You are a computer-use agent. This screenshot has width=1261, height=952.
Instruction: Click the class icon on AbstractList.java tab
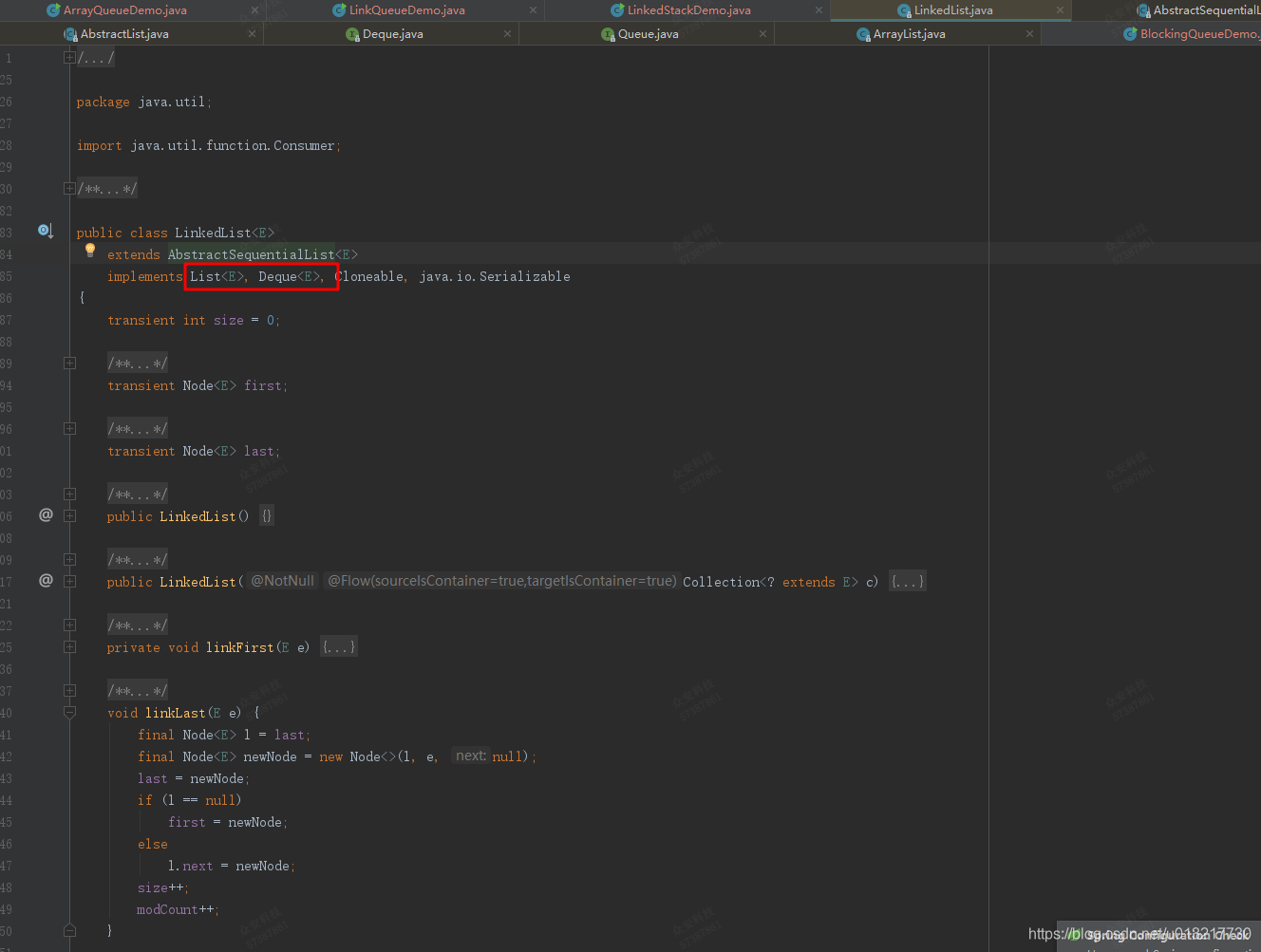click(x=70, y=34)
